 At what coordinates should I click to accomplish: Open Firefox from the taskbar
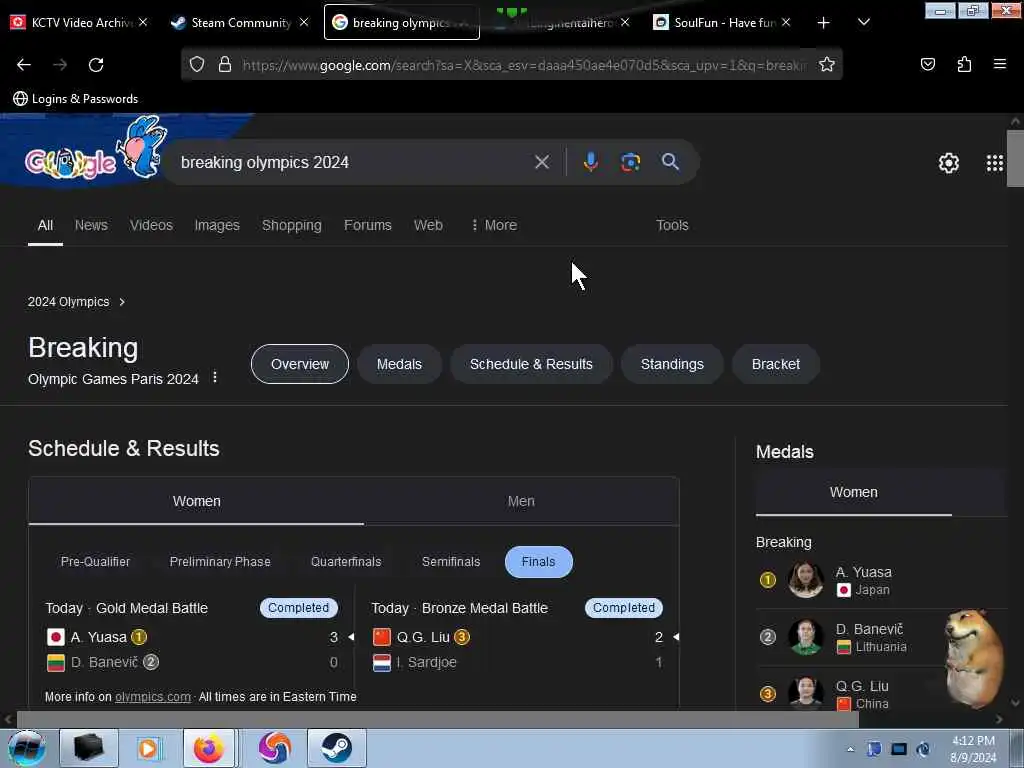208,748
